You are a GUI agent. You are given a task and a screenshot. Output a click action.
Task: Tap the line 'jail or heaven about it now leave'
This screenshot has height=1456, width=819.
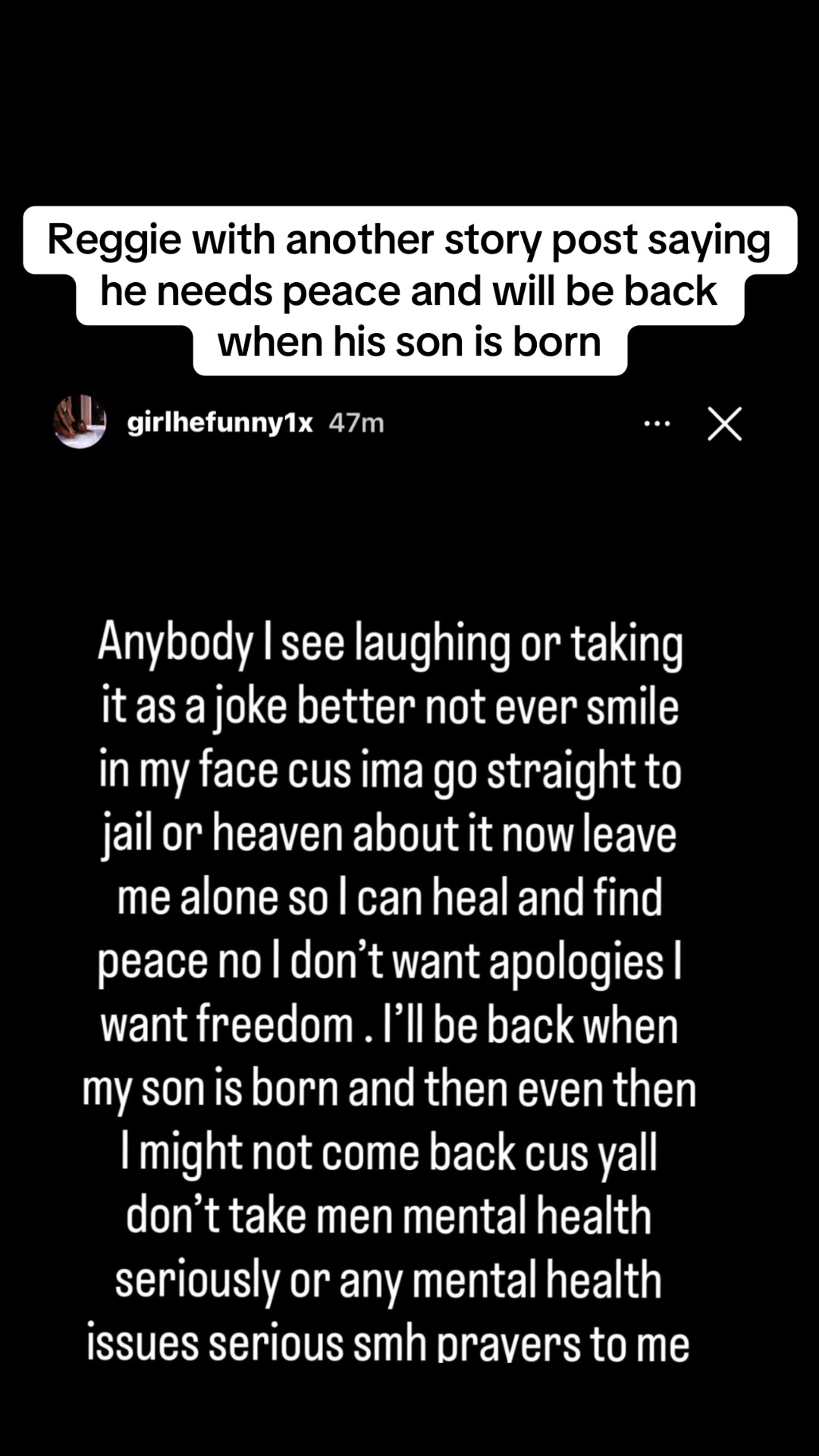tap(390, 836)
